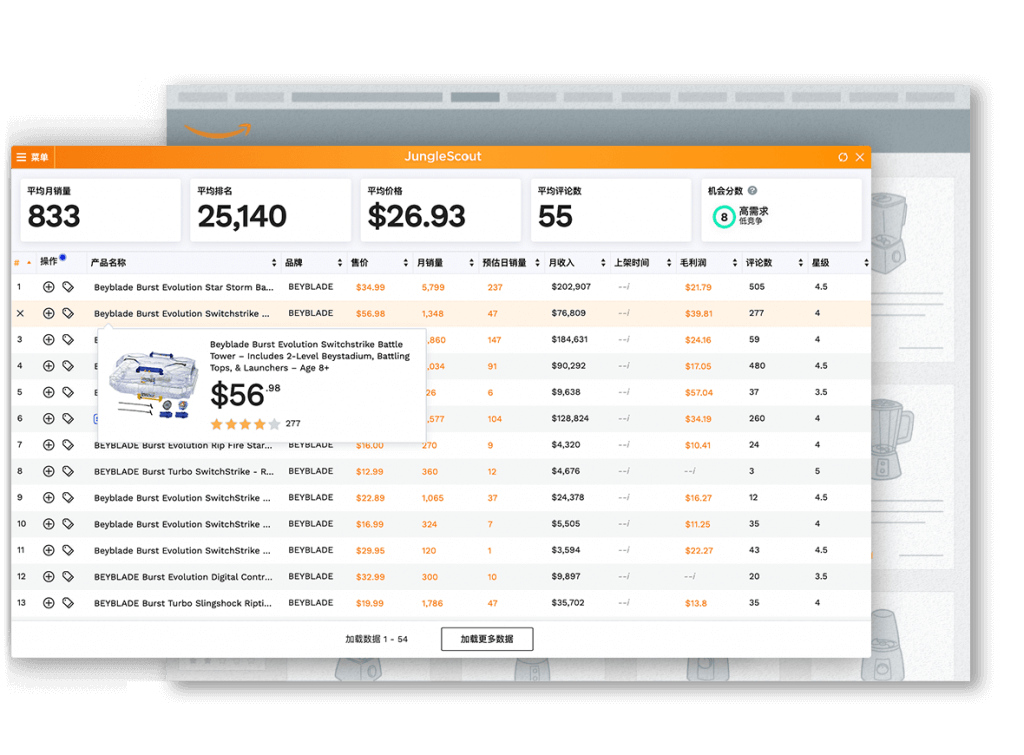This screenshot has width=1024, height=755.
Task: Click the plus icon on the $29.95 SwitchStrike row
Action: [48, 550]
